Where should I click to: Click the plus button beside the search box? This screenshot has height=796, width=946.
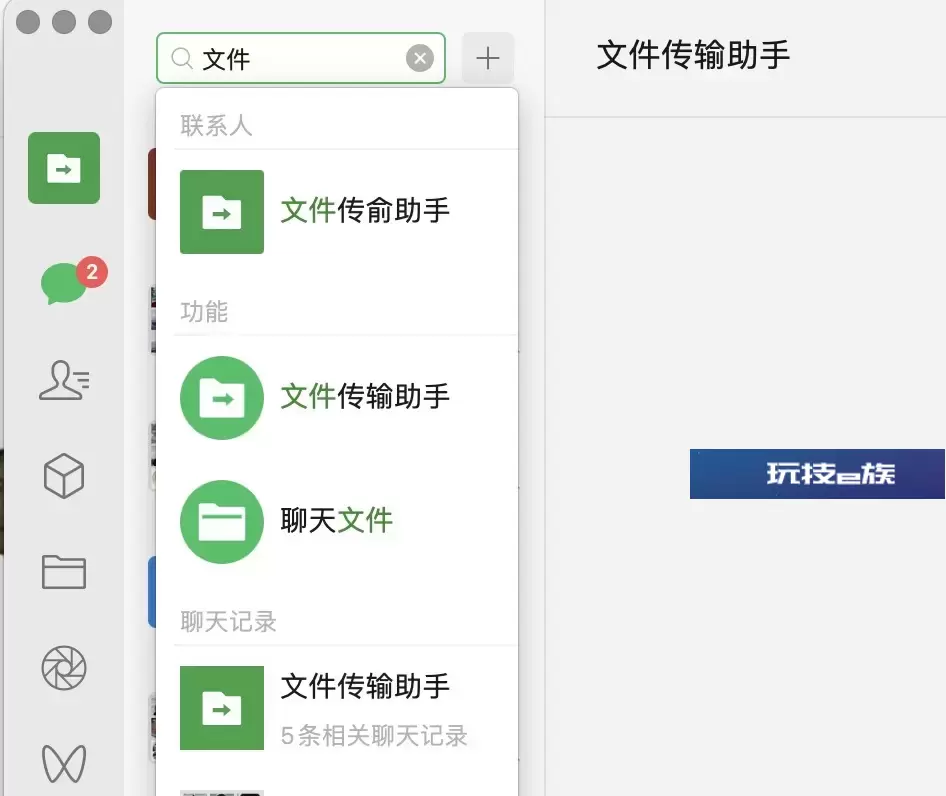[488, 58]
